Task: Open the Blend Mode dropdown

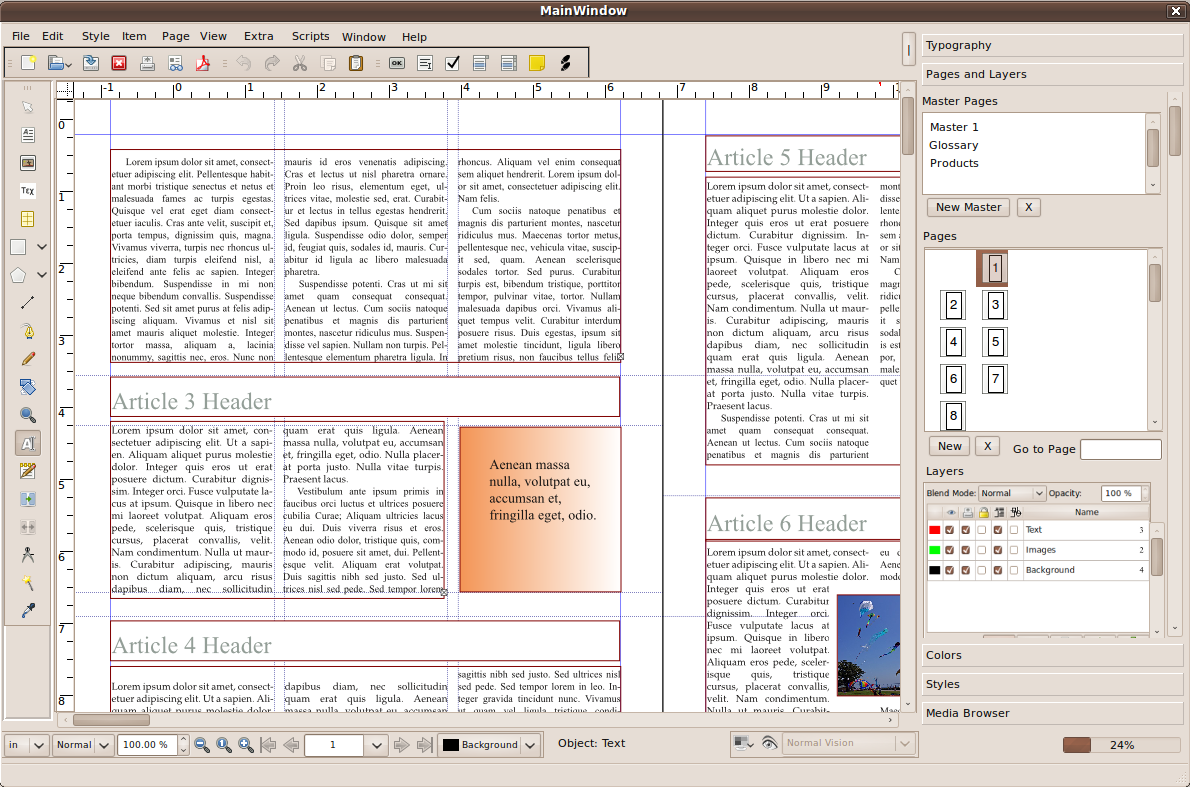Action: click(x=1012, y=493)
